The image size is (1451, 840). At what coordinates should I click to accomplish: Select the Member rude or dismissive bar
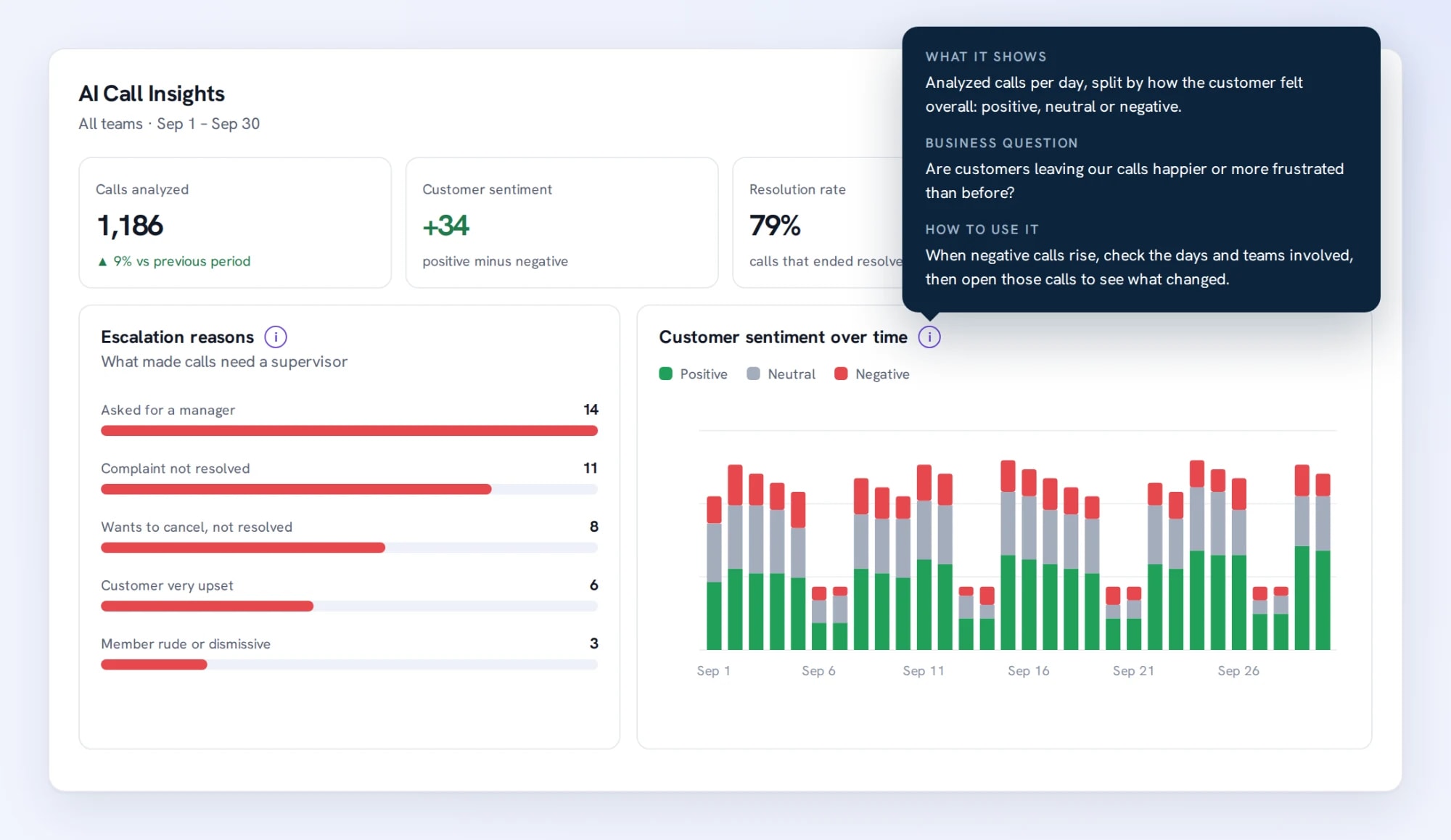click(154, 664)
